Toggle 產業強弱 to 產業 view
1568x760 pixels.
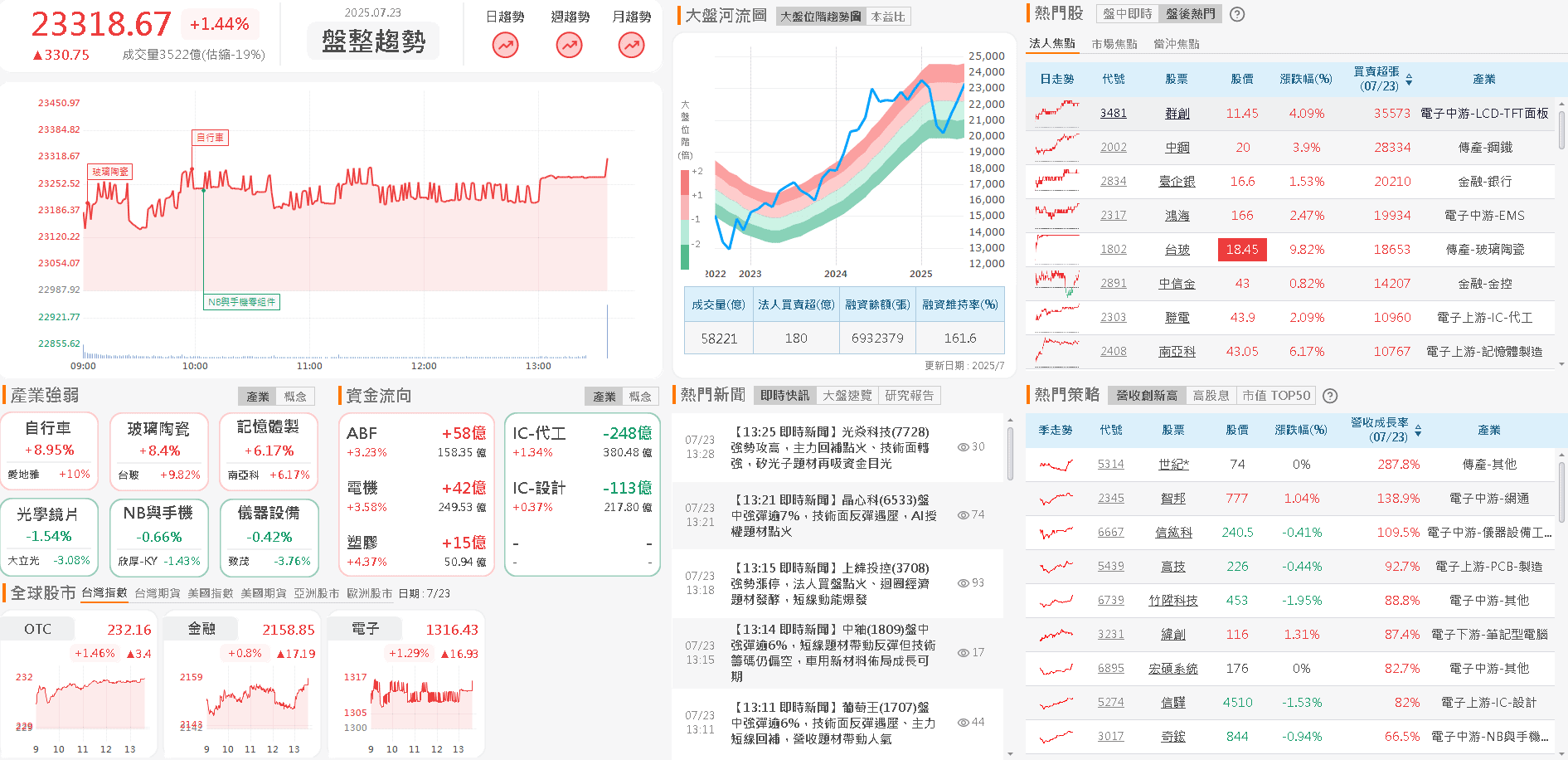258,397
